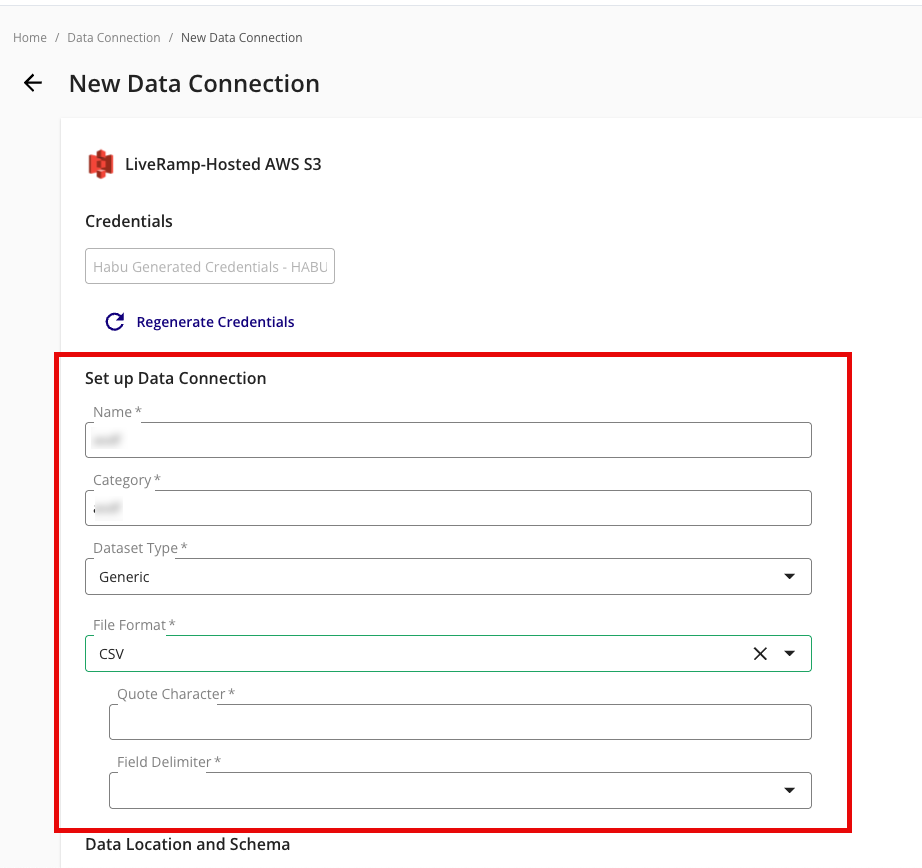
Task: Click the Data Location and Schema heading
Action: 187,844
